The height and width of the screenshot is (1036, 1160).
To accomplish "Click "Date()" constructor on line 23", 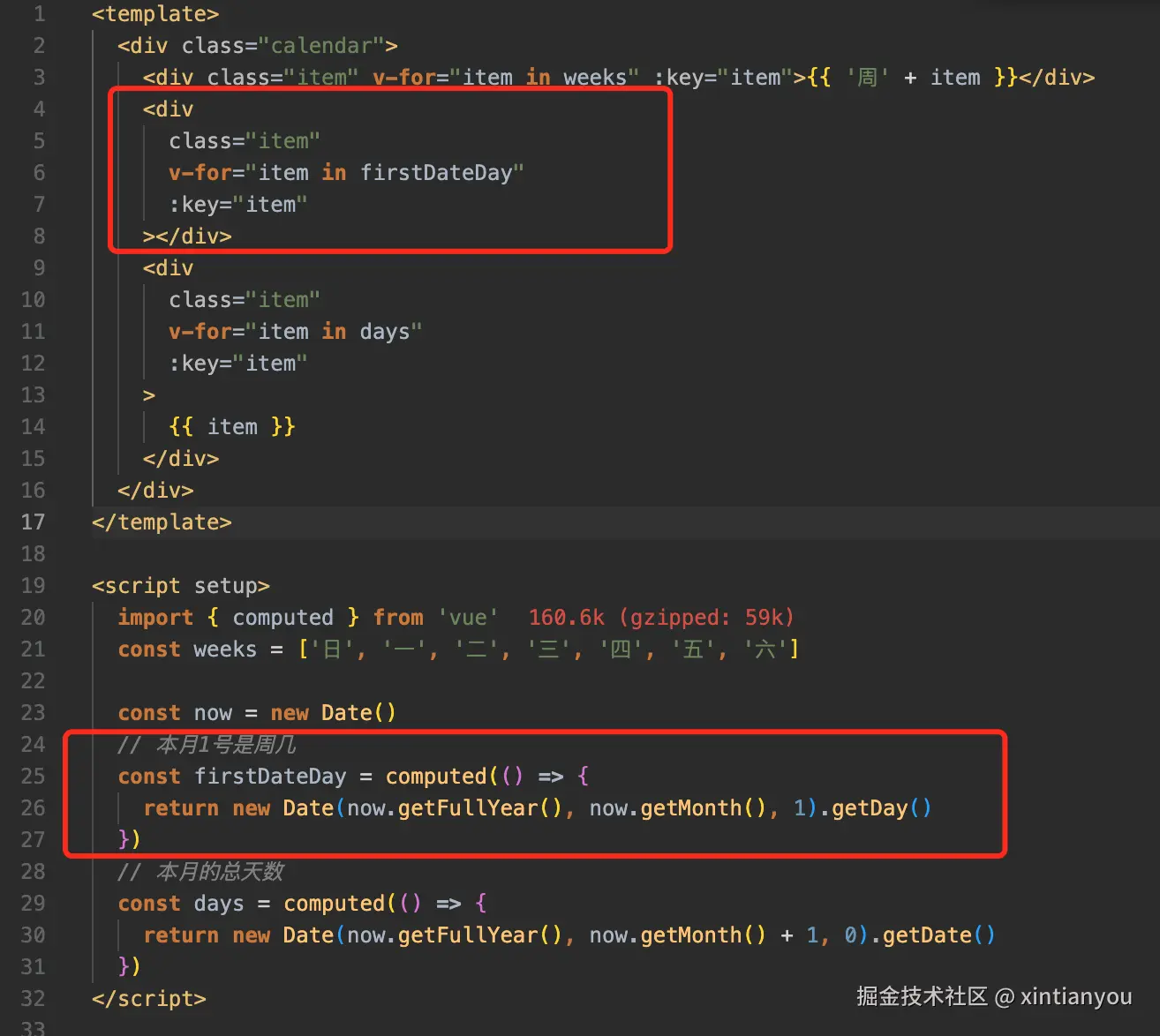I will click(359, 713).
